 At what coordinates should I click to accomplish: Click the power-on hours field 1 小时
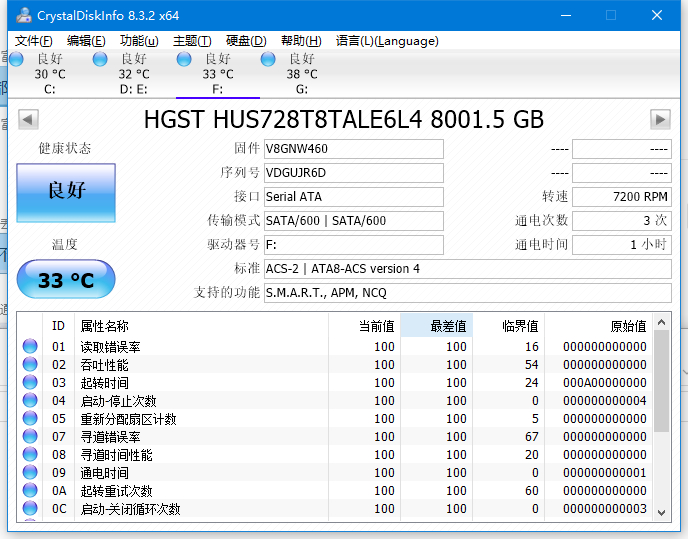pos(622,245)
